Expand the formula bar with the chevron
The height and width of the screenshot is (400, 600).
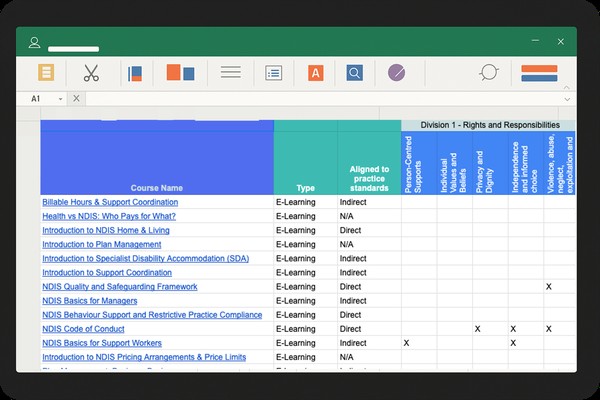click(x=567, y=100)
